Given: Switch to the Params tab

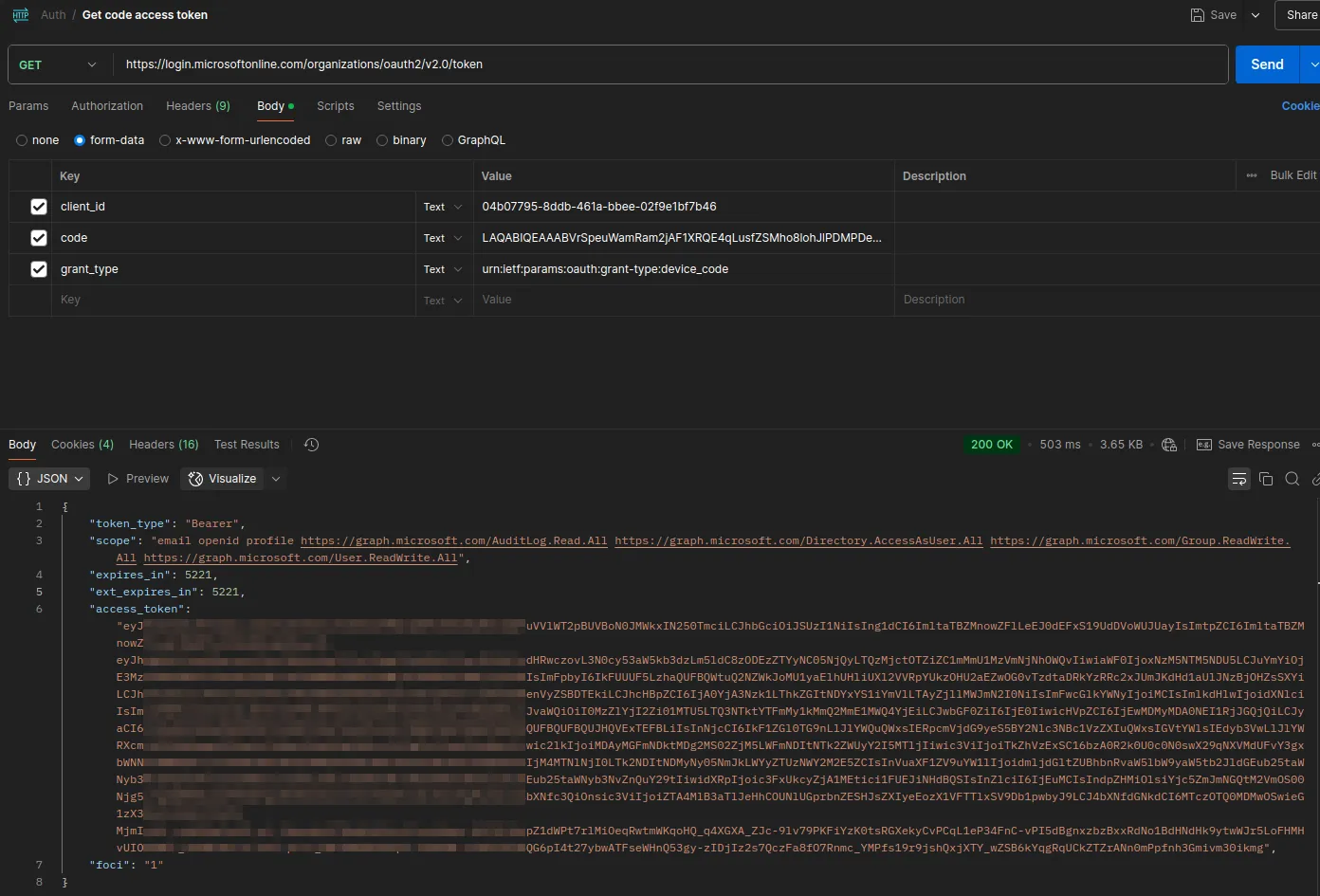Looking at the screenshot, I should click(x=28, y=106).
